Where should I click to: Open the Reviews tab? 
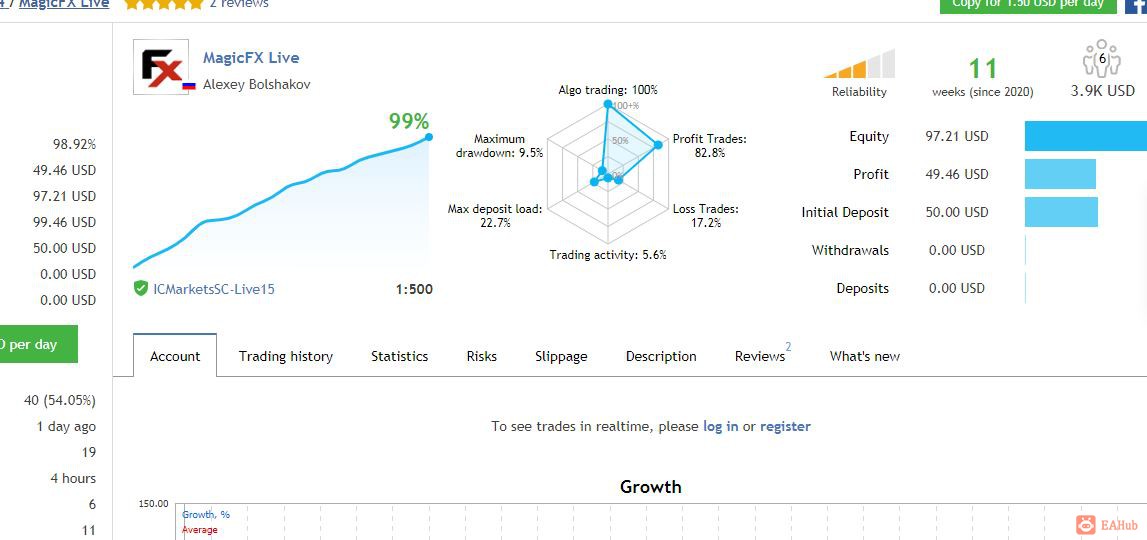point(760,356)
